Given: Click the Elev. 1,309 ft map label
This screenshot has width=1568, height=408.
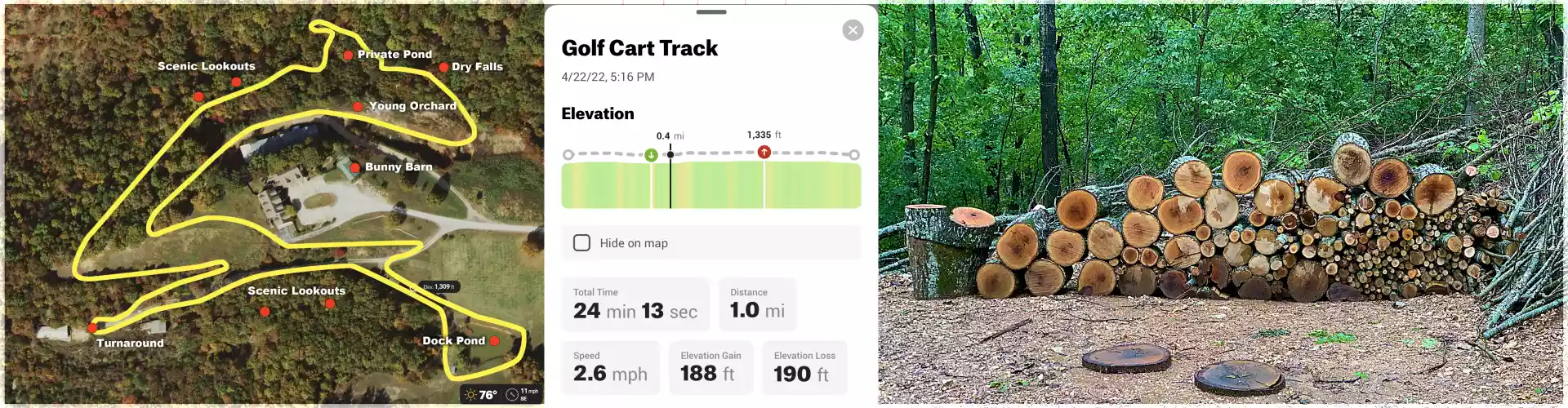Looking at the screenshot, I should (439, 287).
